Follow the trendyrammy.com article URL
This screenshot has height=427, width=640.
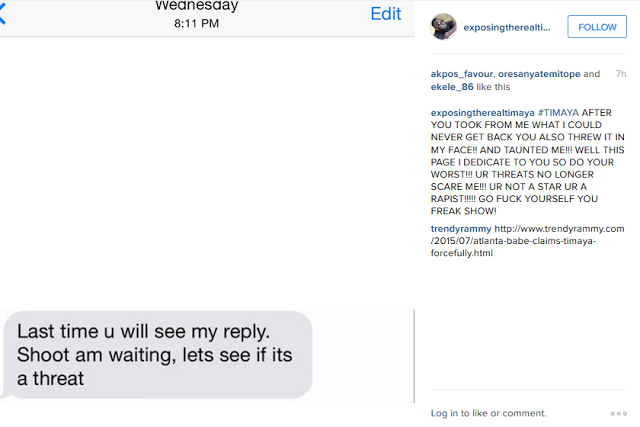click(x=537, y=240)
